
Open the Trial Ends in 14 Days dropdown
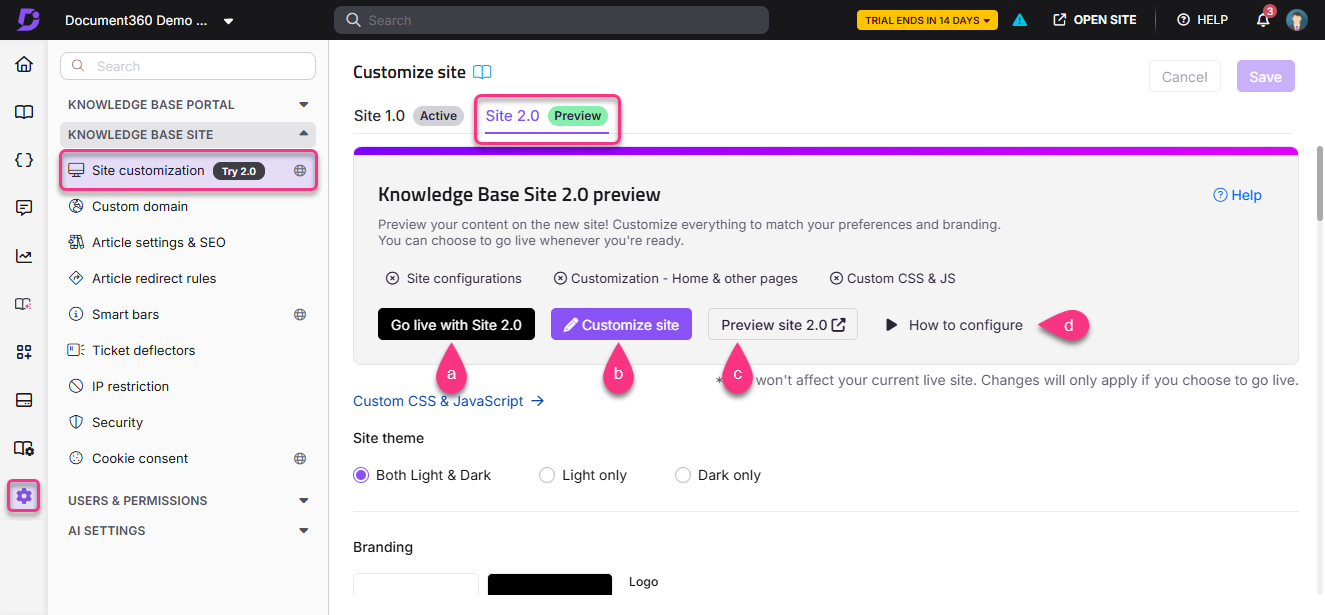(926, 18)
